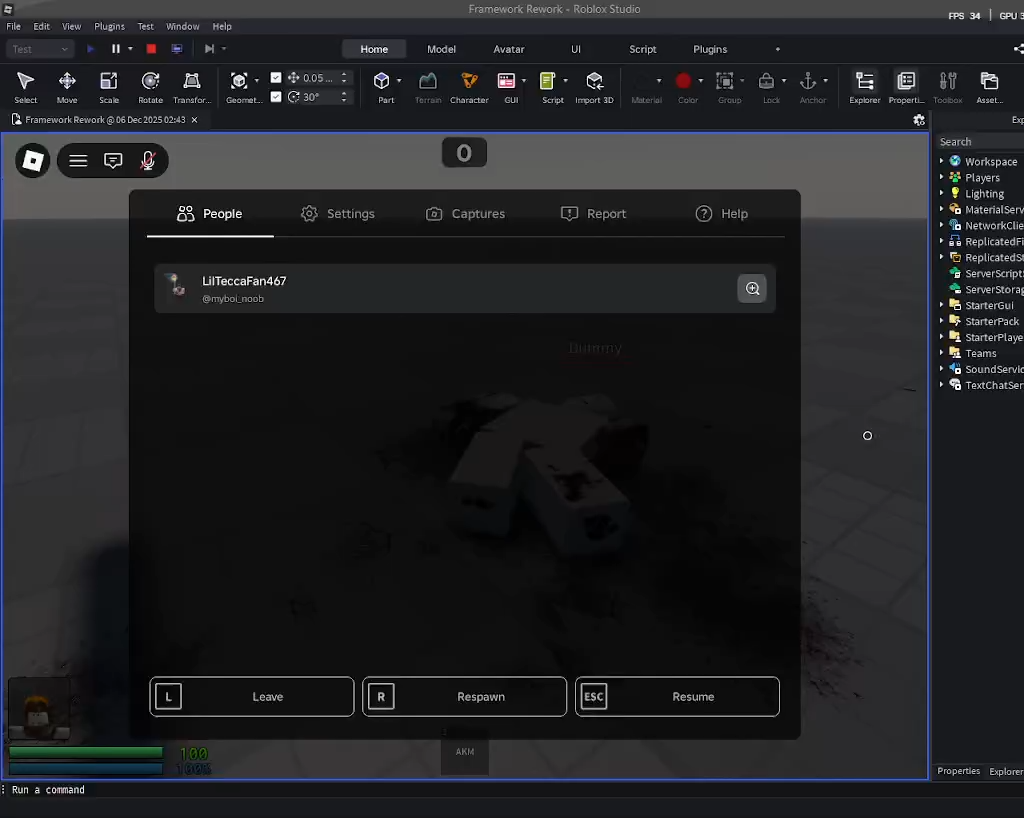Select the in-game microphone icon
The height and width of the screenshot is (818, 1024).
pos(147,161)
